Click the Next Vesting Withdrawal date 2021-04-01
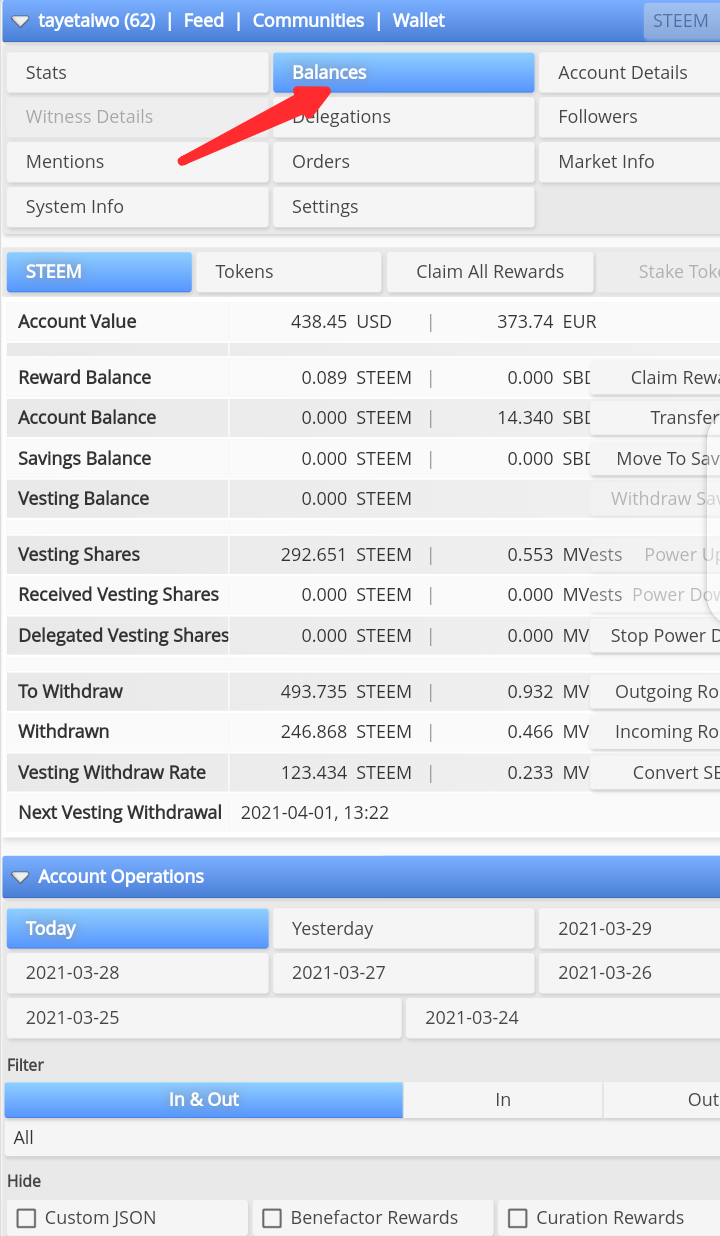Viewport: 720px width, 1236px height. coord(314,813)
